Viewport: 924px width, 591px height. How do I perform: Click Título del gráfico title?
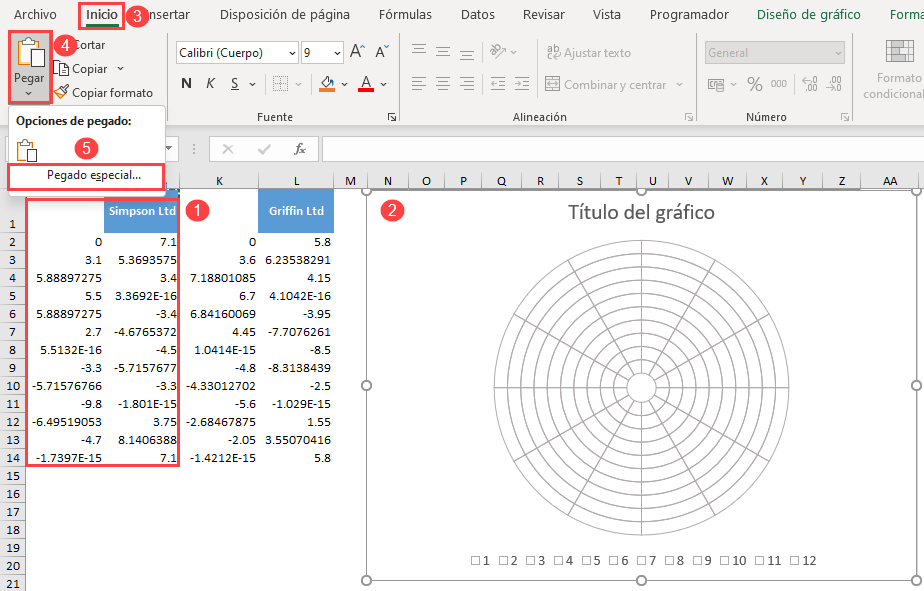[641, 212]
